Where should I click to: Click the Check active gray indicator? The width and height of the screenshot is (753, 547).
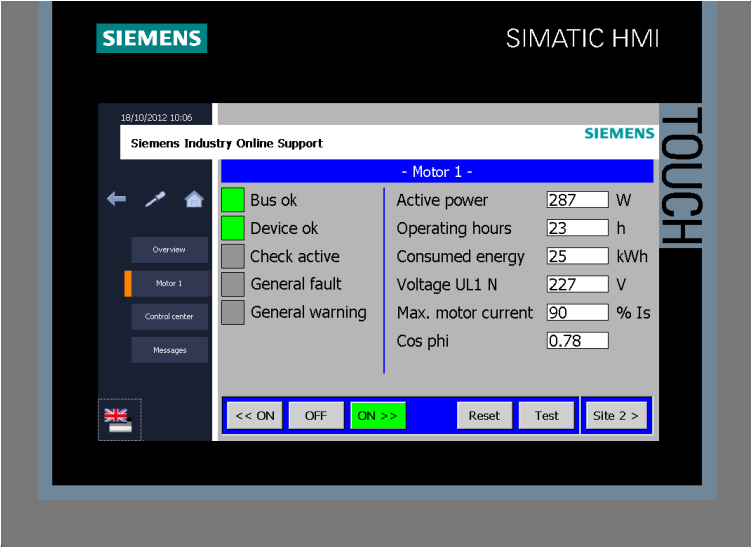233,256
